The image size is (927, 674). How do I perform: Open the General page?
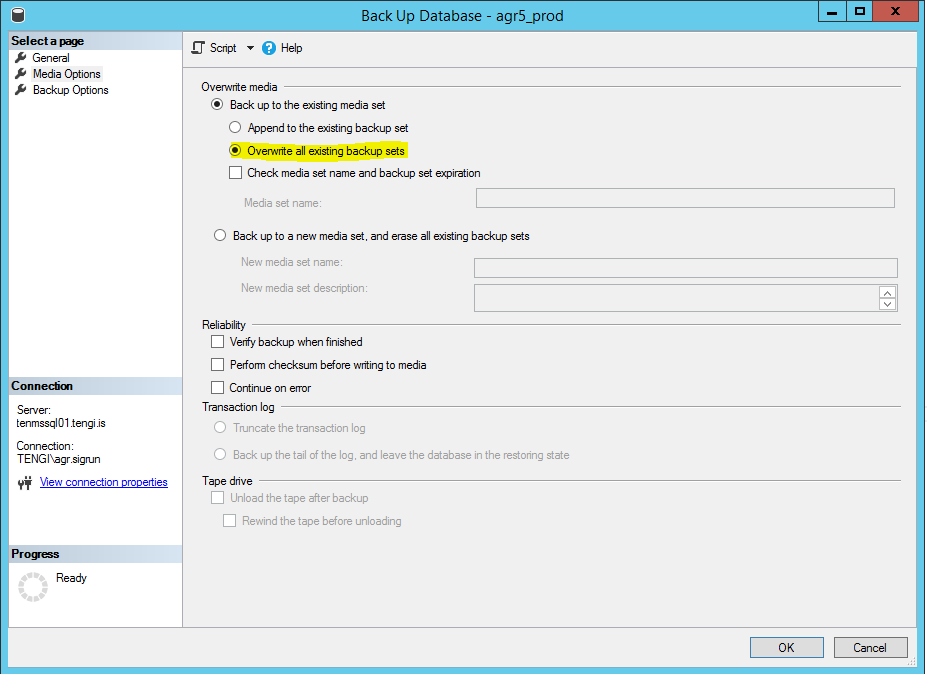[51, 58]
